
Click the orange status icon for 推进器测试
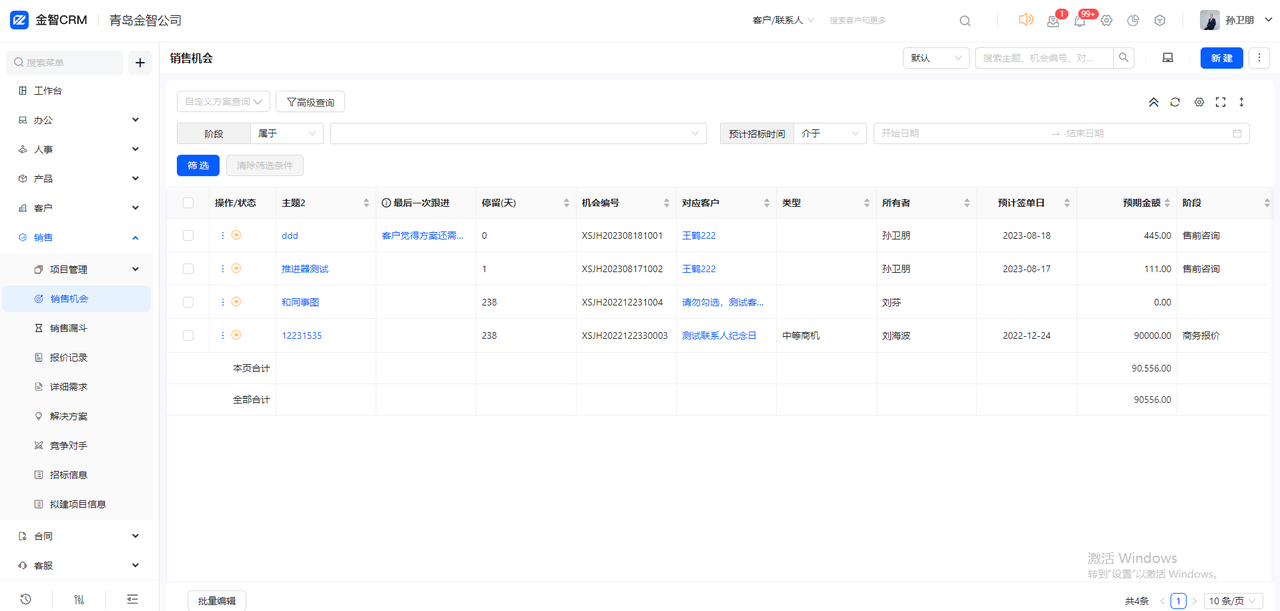[236, 269]
